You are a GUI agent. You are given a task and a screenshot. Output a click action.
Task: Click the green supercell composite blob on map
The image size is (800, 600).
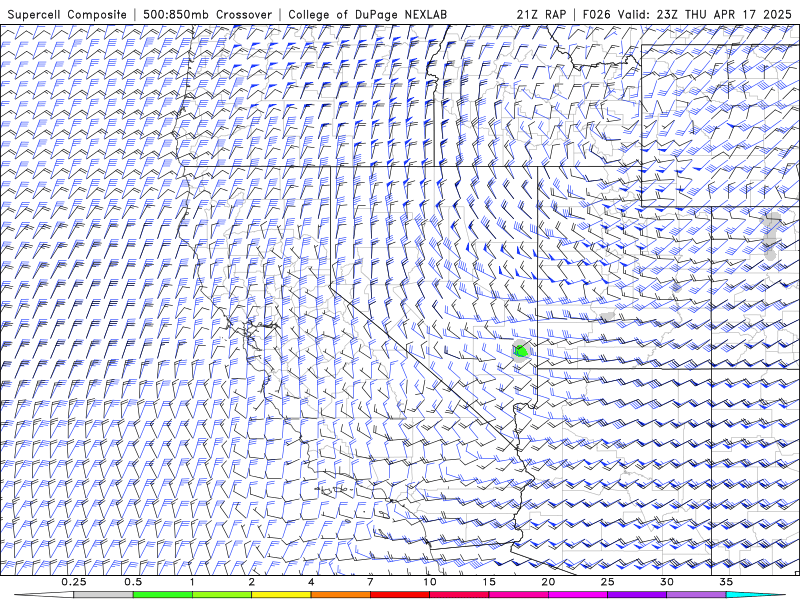click(521, 351)
